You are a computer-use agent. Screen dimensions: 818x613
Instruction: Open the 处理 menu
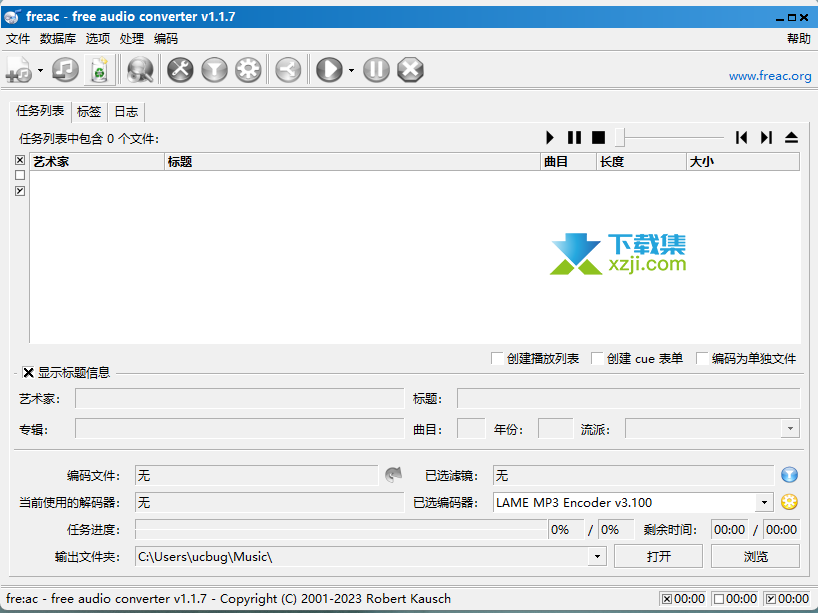pyautogui.click(x=131, y=39)
